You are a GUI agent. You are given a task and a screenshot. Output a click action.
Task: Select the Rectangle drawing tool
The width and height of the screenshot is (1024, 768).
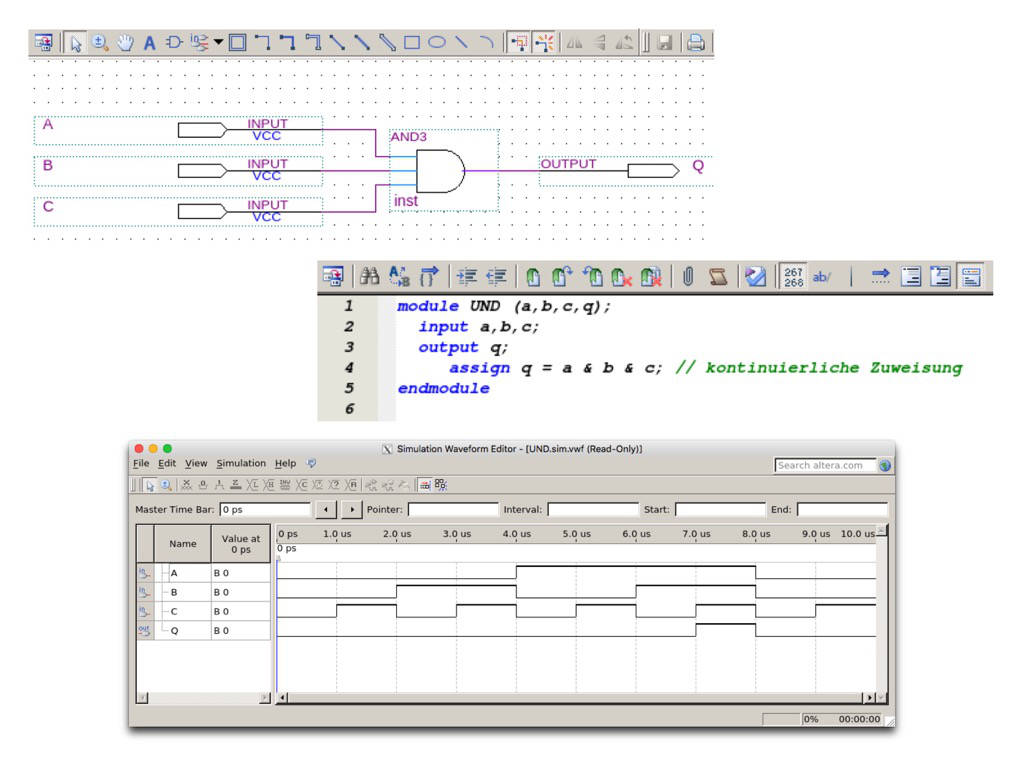coord(412,42)
